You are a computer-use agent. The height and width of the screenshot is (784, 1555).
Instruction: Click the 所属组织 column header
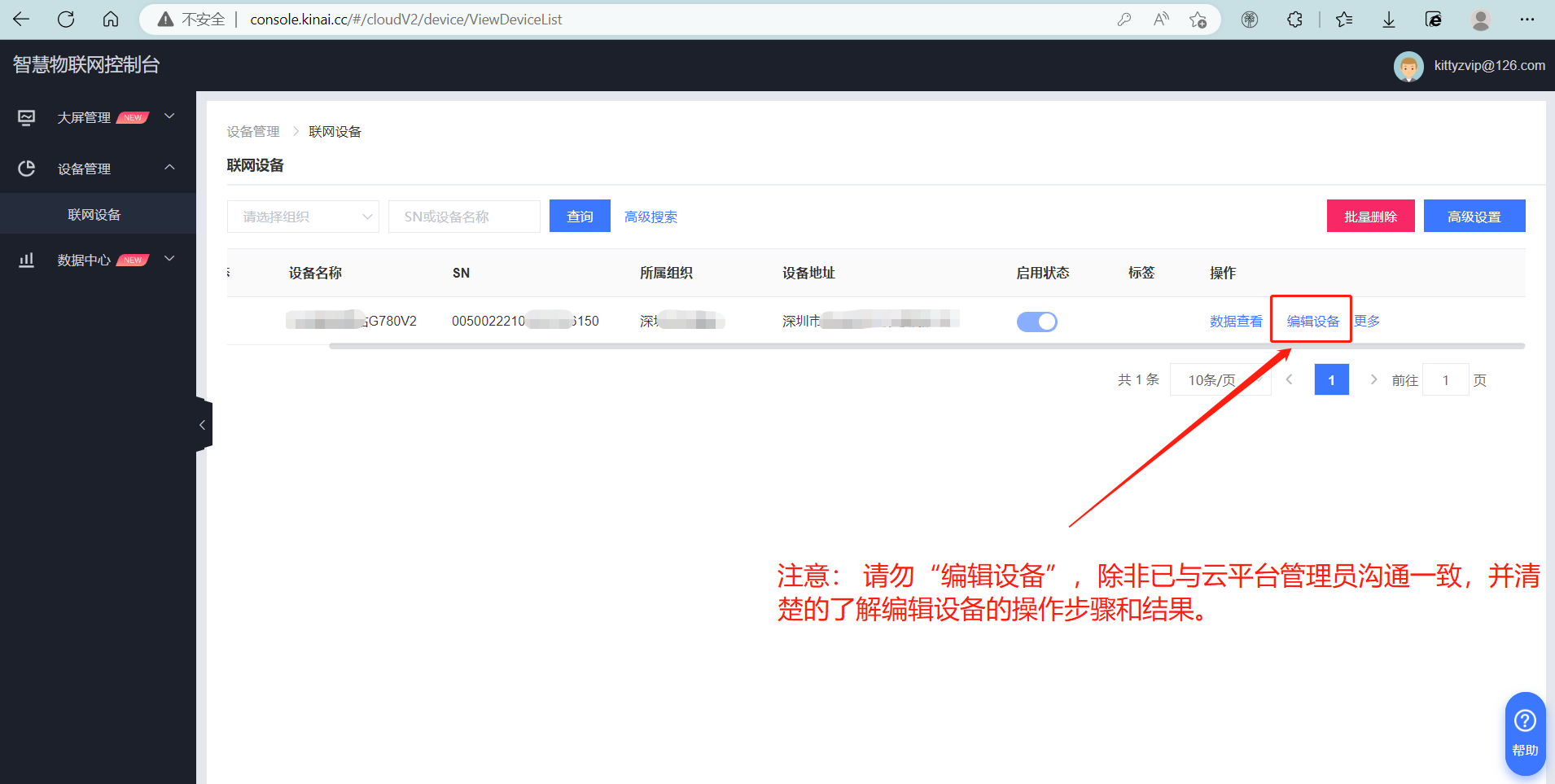click(666, 273)
